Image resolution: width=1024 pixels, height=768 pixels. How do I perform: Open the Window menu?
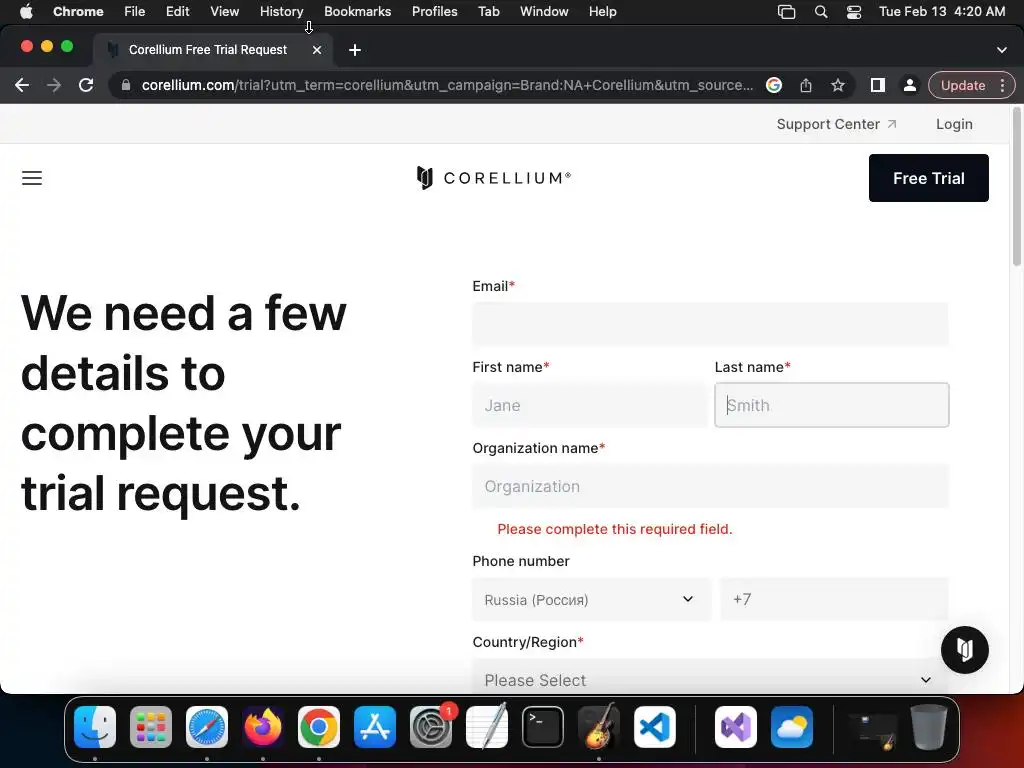click(x=544, y=11)
